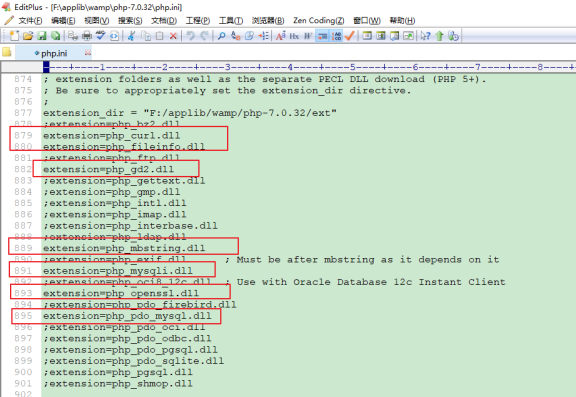
Task: Open Find with the magnifier icon
Action: click(x=222, y=36)
